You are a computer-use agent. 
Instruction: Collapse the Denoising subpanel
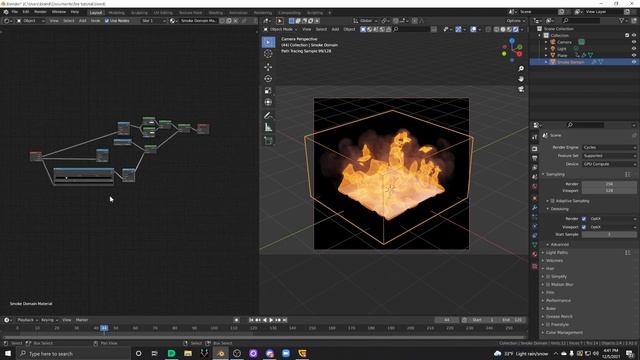tap(558, 209)
